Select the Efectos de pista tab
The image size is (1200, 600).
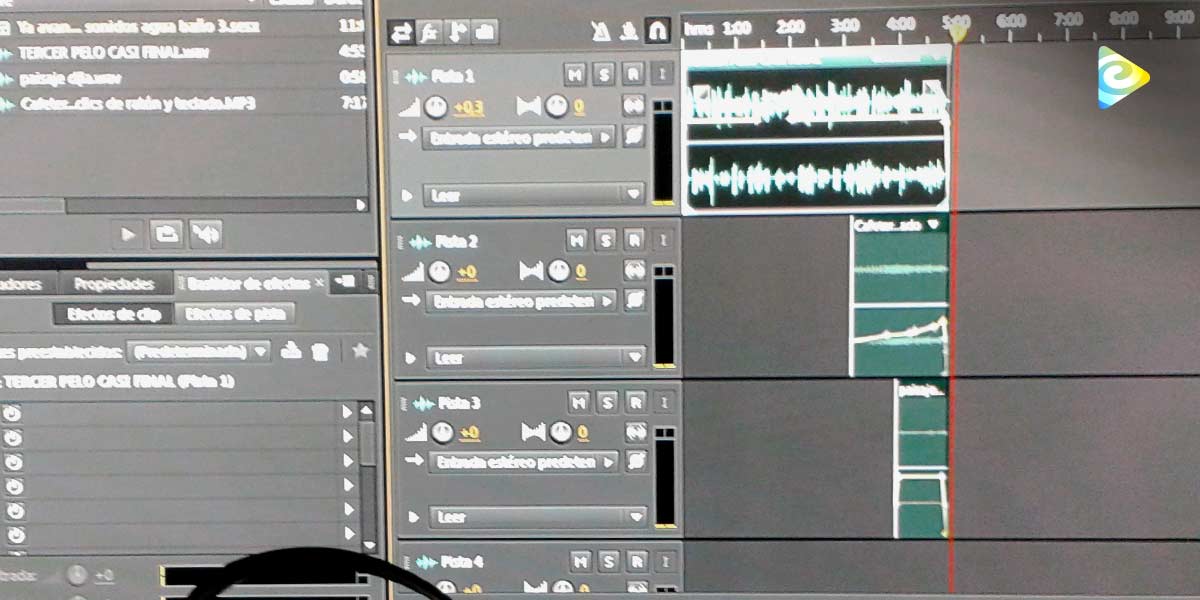(235, 314)
